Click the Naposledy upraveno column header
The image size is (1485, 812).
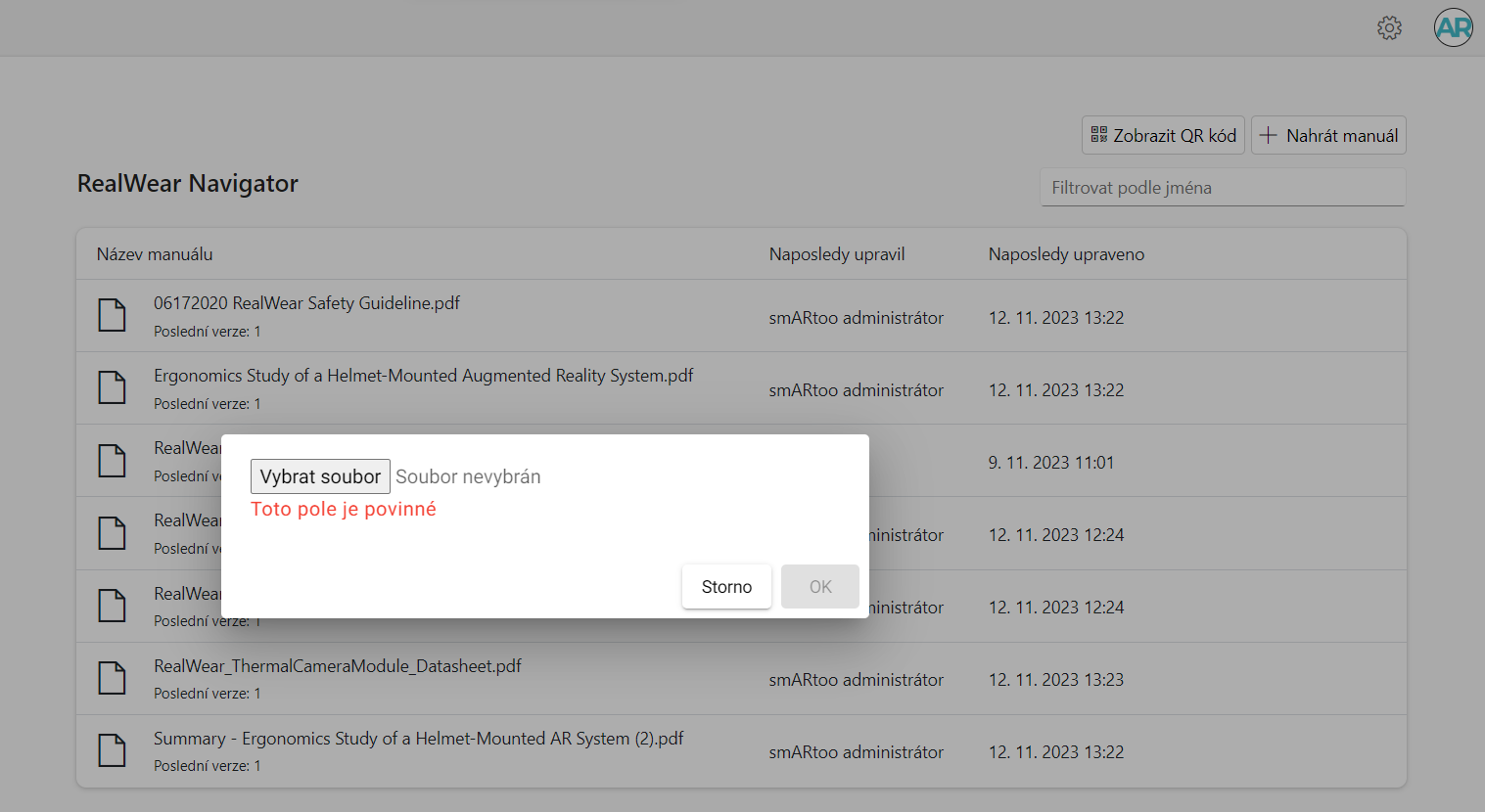[1066, 254]
